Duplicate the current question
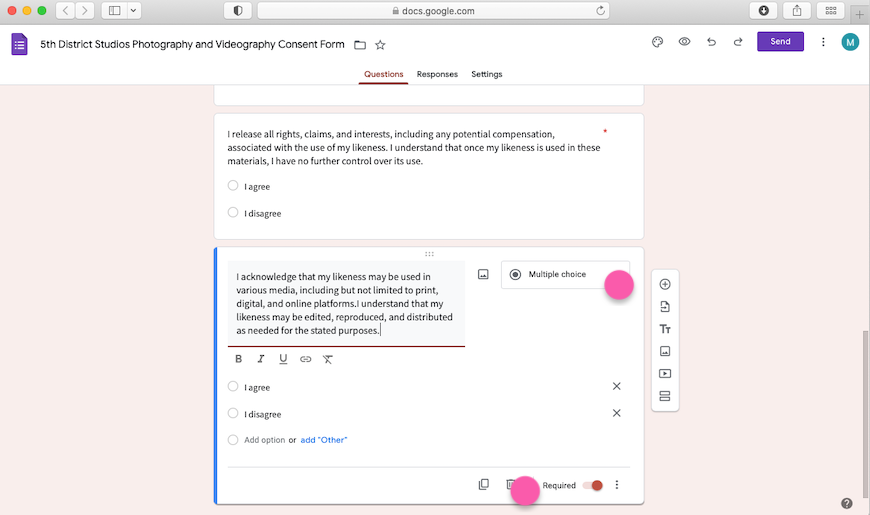Viewport: 870px width, 515px height. pos(484,485)
